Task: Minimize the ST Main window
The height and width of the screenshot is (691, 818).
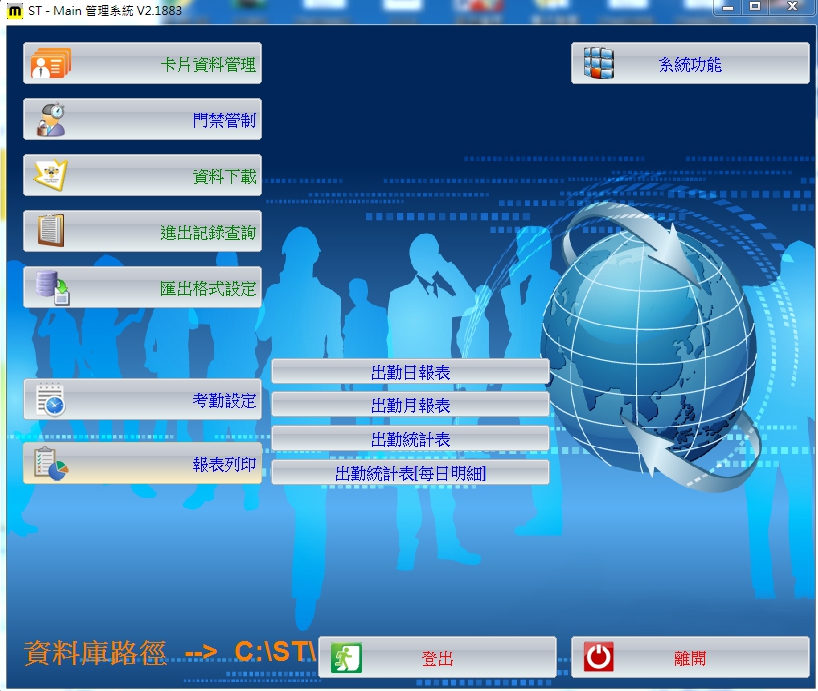Action: coord(727,6)
